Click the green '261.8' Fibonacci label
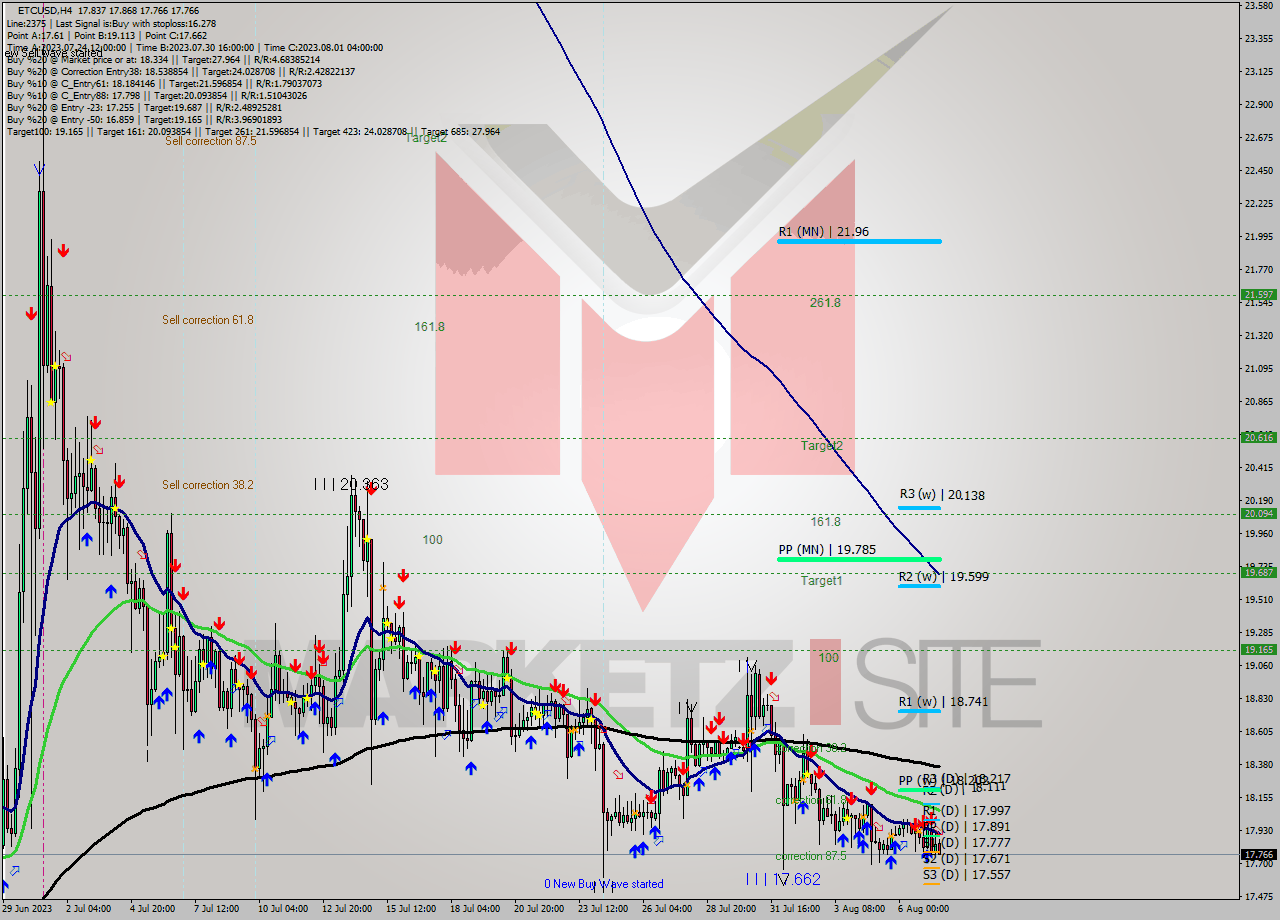Screen dimensions: 1280x920 pyautogui.click(x=825, y=302)
